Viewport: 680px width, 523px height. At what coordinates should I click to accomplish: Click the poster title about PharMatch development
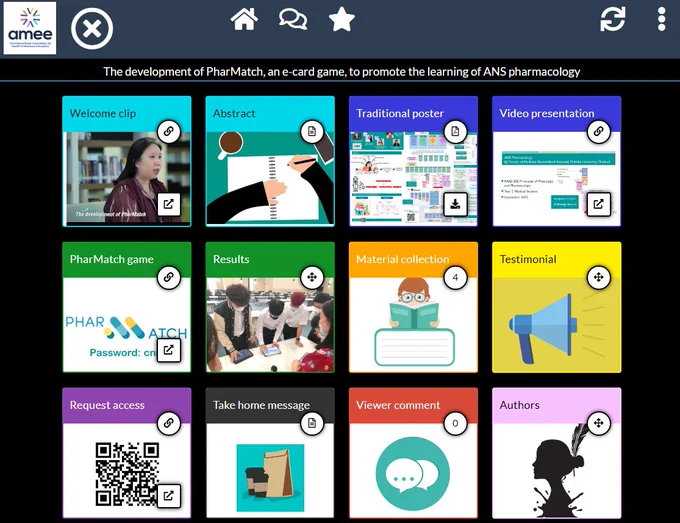(x=342, y=72)
